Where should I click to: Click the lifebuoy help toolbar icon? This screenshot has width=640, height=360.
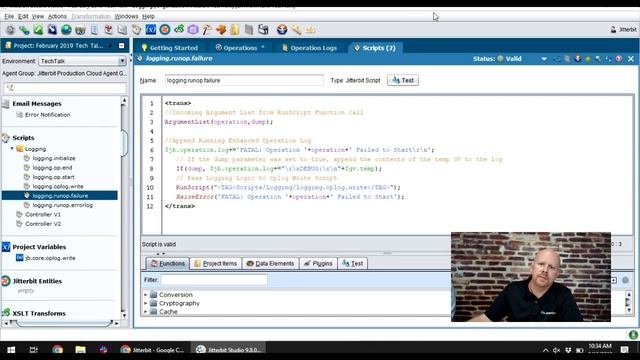(282, 30)
